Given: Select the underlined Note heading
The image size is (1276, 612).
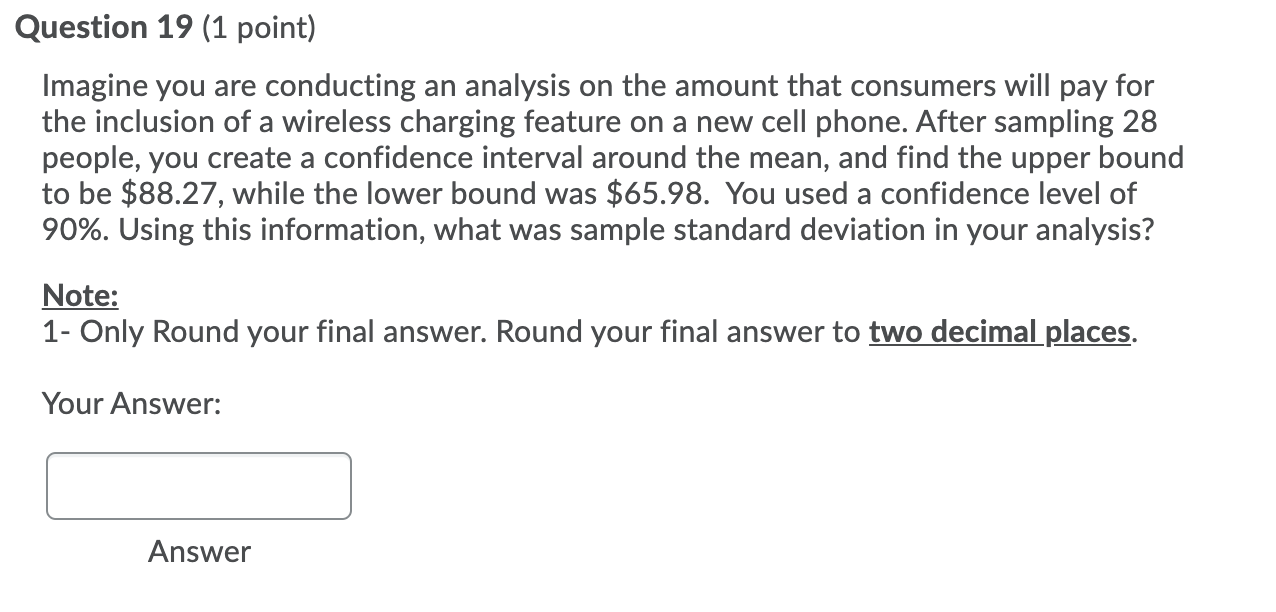Looking at the screenshot, I should coord(79,295).
